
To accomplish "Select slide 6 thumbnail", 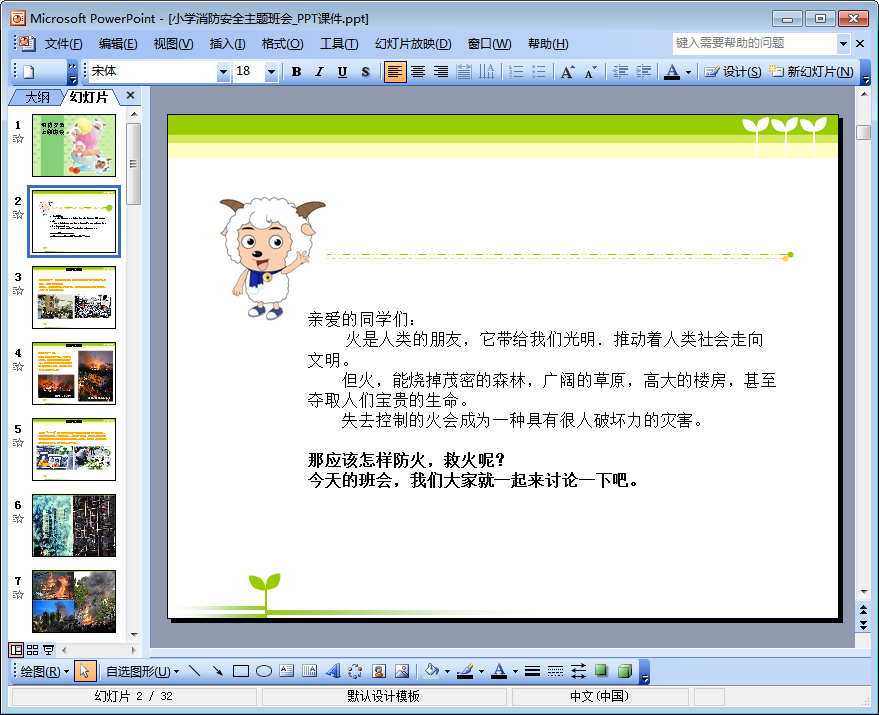I will pyautogui.click(x=74, y=525).
